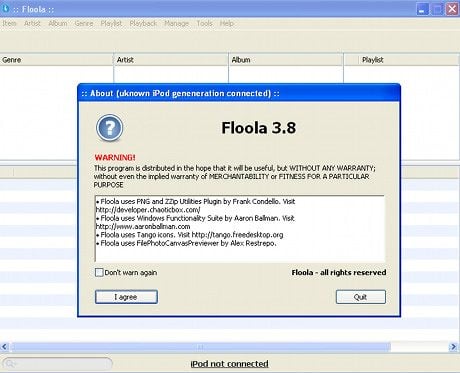Image resolution: width=460 pixels, height=373 pixels.
Task: Click the Artist column header
Action: [171, 60]
